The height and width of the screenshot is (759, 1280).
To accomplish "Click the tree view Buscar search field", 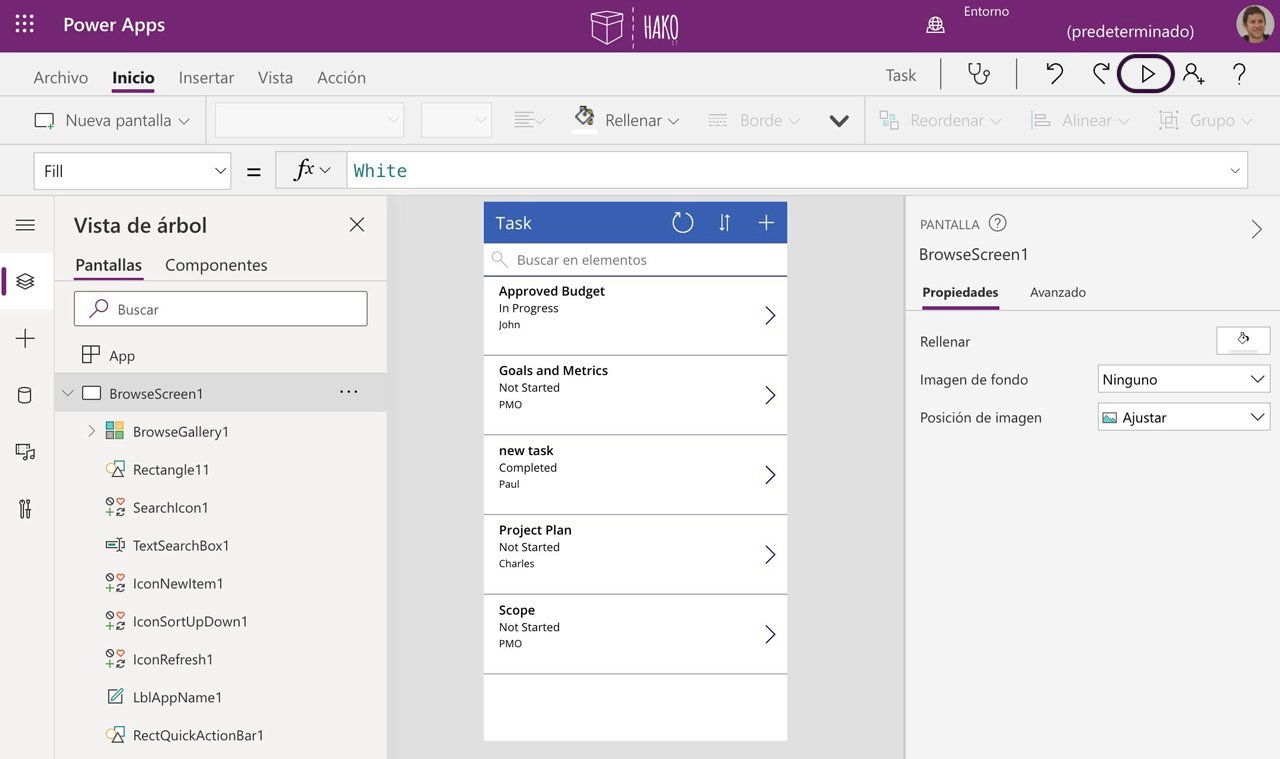I will coord(220,309).
